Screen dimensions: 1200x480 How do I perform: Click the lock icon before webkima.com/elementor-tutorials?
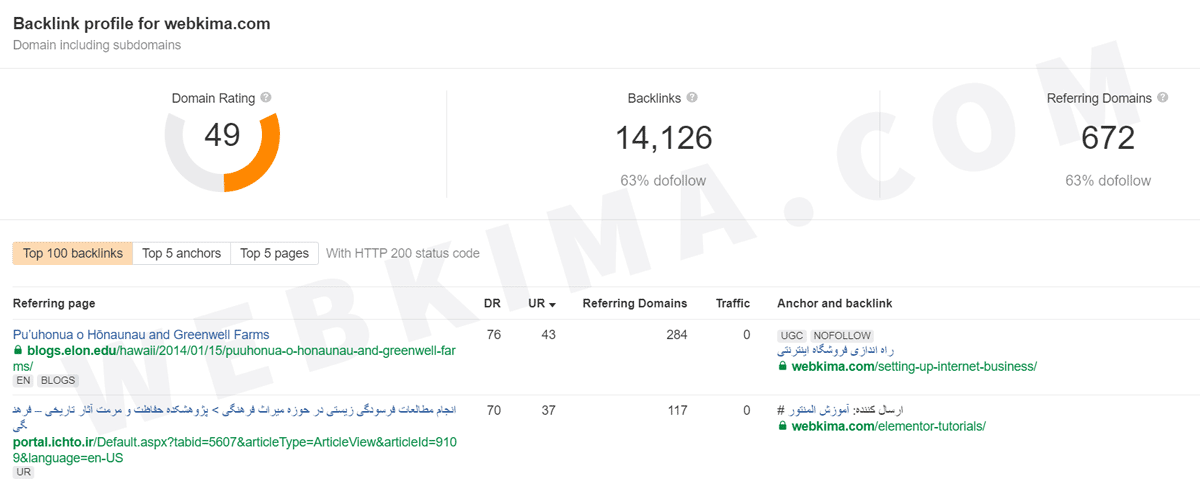point(782,427)
